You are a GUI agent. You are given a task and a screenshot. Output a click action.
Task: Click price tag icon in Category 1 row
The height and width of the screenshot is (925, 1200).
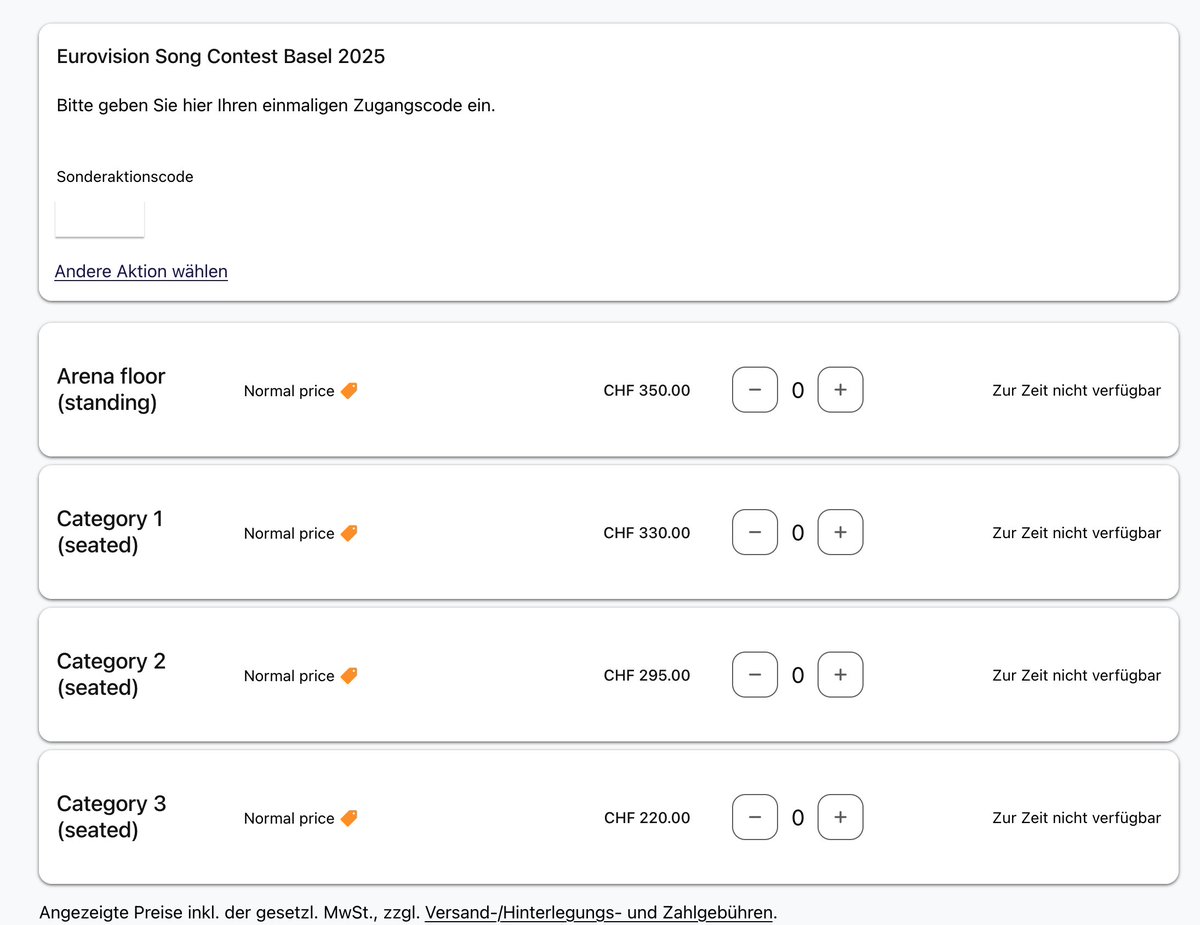[x=349, y=533]
